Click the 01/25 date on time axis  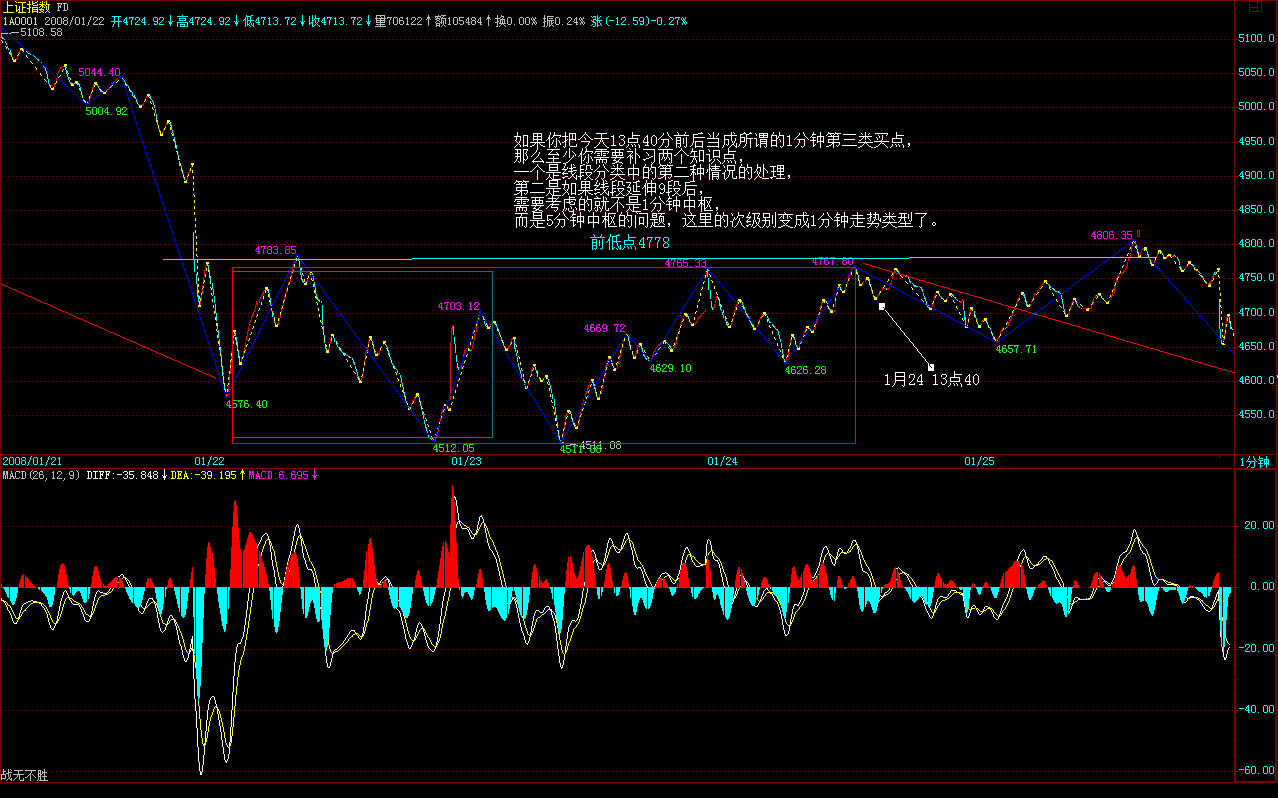[979, 461]
